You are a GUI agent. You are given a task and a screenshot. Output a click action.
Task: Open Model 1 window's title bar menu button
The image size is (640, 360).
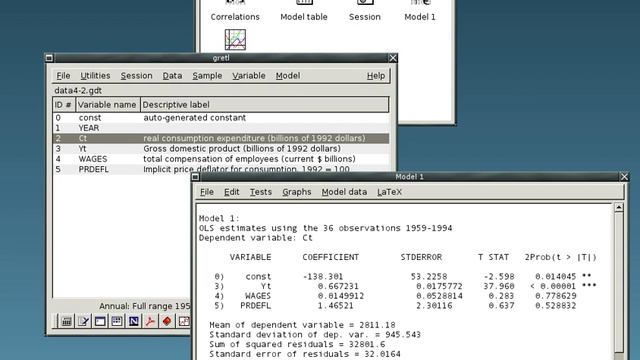[196, 177]
